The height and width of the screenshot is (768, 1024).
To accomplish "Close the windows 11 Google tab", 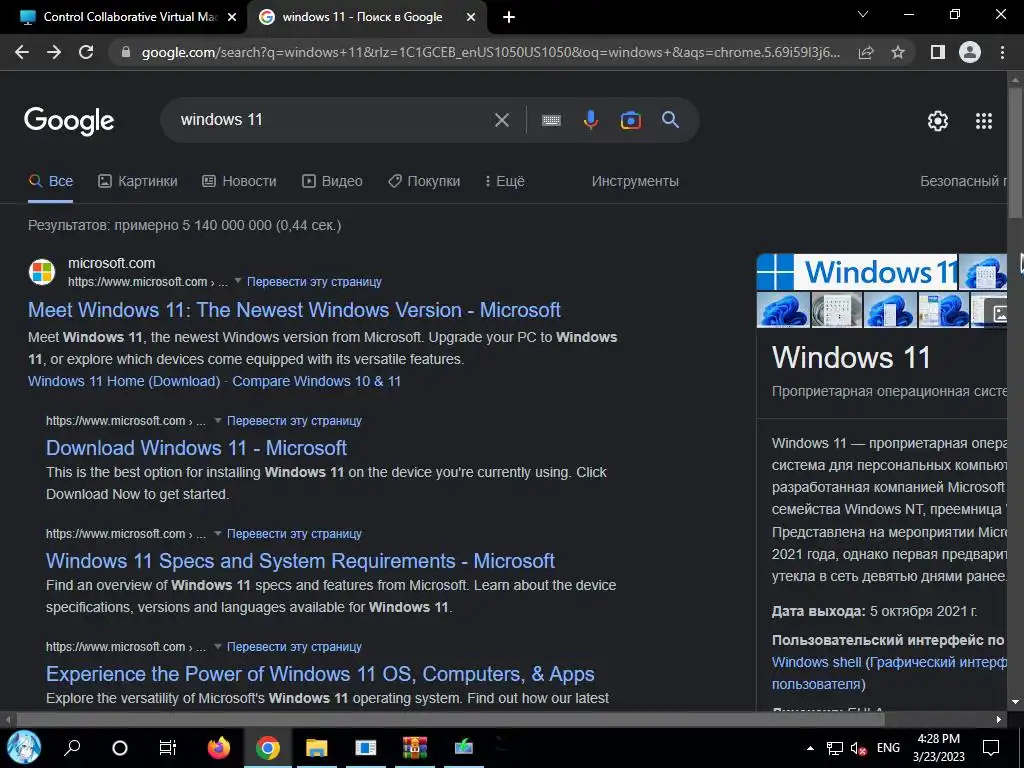I will pyautogui.click(x=471, y=17).
